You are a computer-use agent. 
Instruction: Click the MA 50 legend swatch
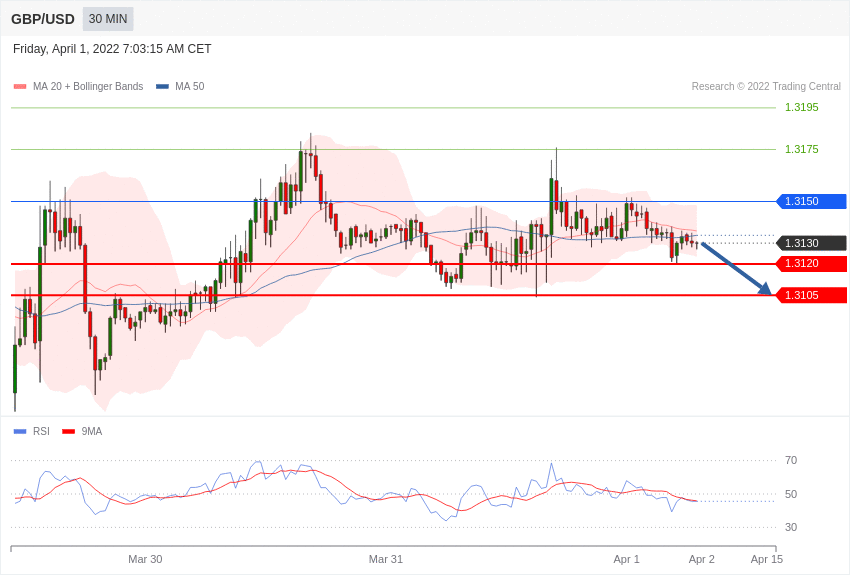coord(163,87)
